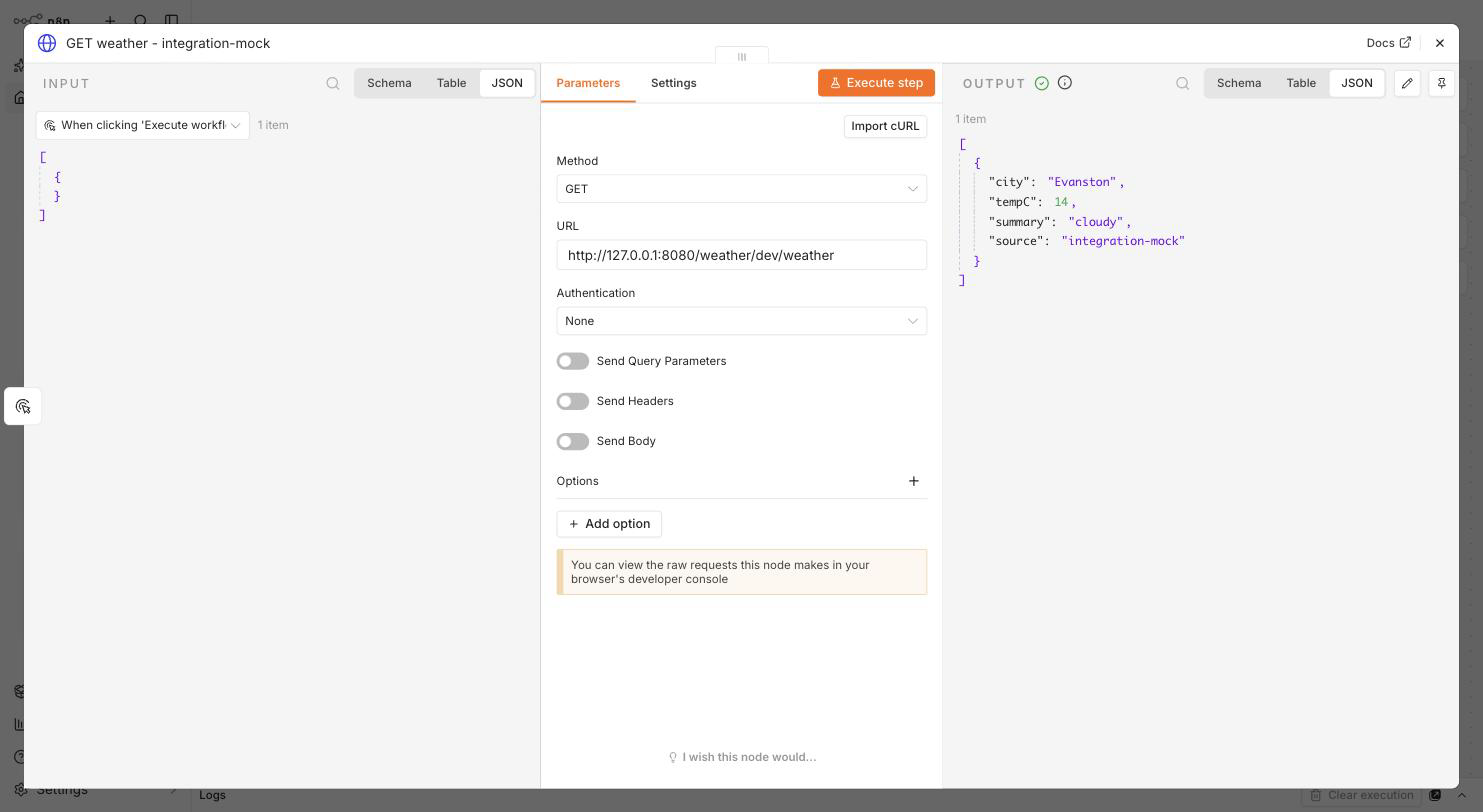
Task: Show input as Table view
Action: point(451,83)
